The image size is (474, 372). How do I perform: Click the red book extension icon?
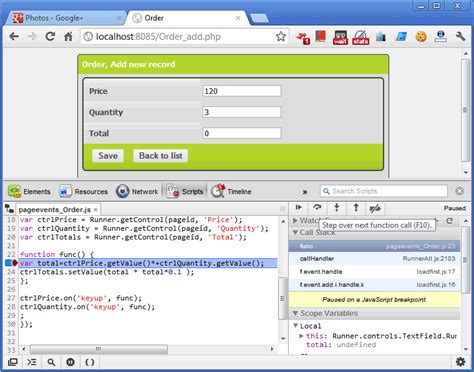(x=321, y=36)
